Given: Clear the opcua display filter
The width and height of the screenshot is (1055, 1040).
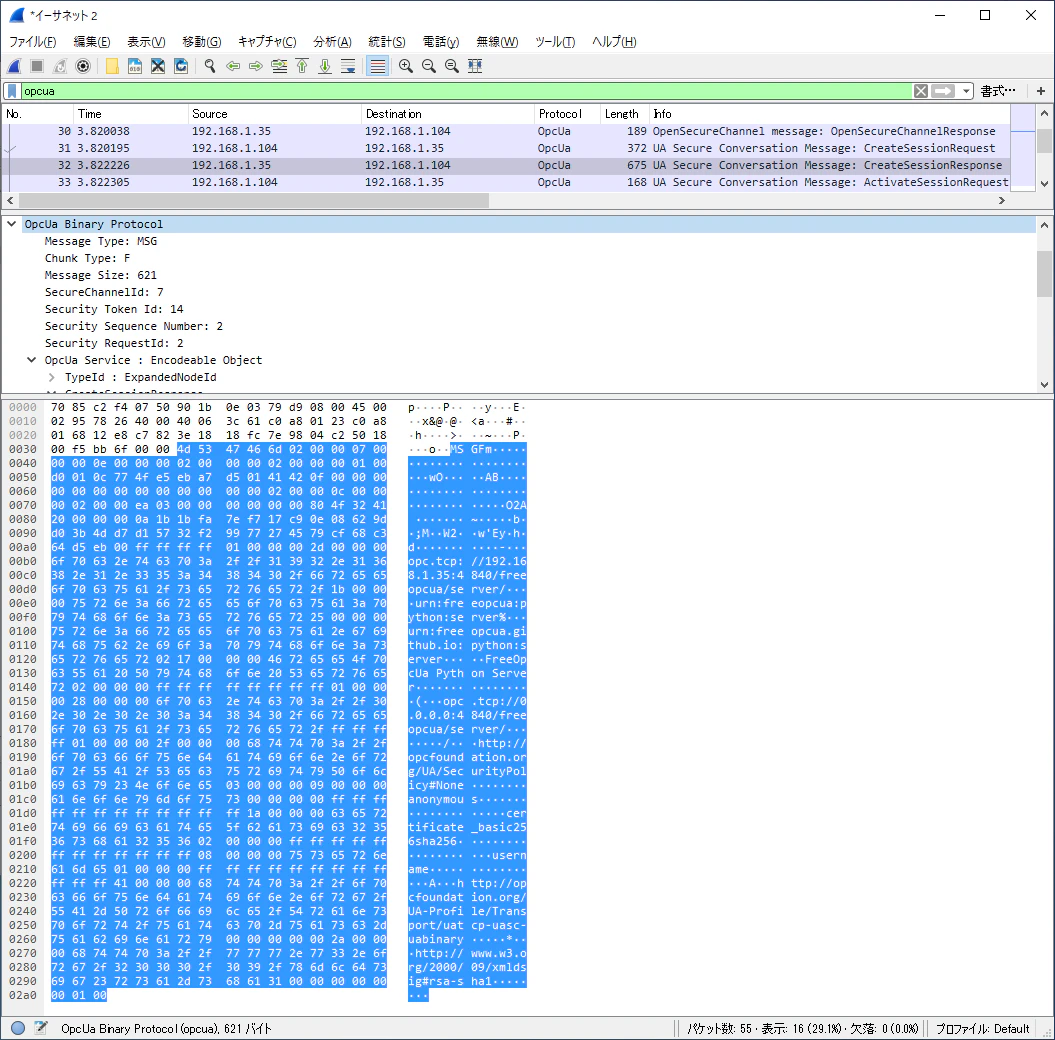Looking at the screenshot, I should tap(921, 91).
